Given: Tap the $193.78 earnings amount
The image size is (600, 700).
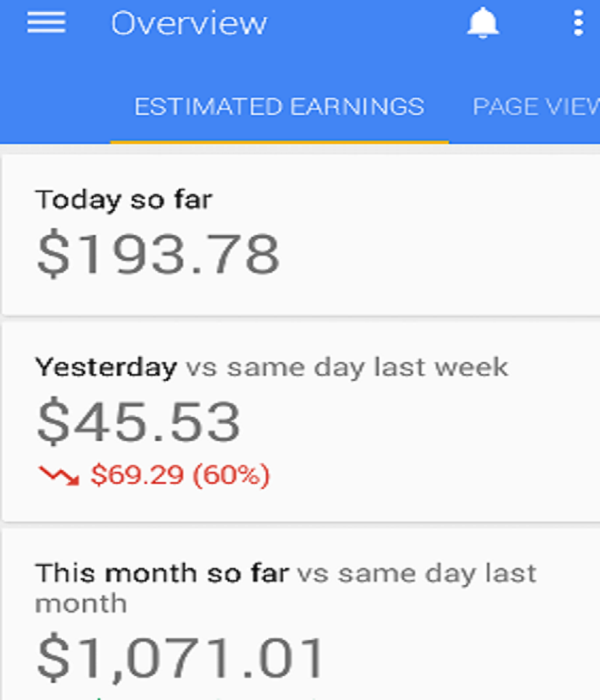Looking at the screenshot, I should pyautogui.click(x=158, y=255).
